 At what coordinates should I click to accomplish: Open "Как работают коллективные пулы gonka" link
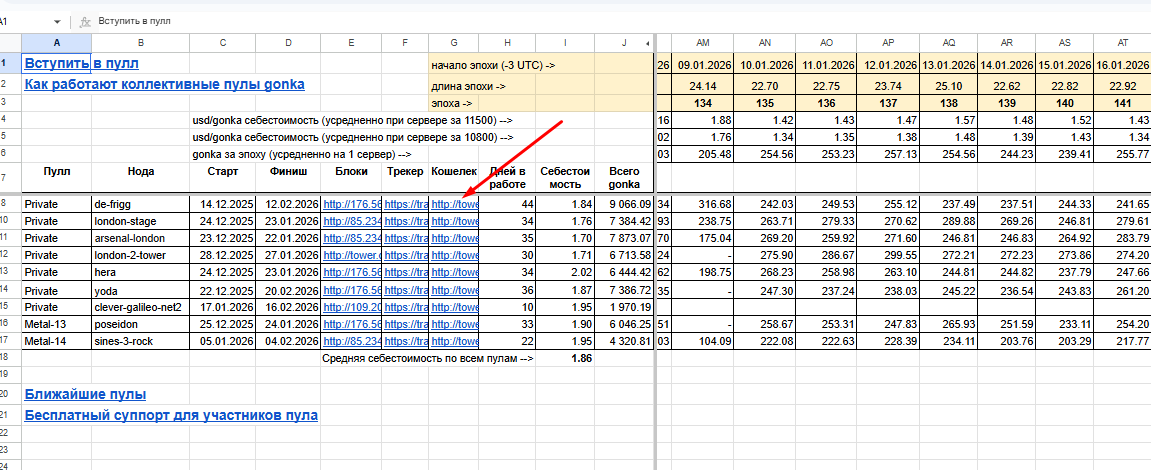pos(170,85)
